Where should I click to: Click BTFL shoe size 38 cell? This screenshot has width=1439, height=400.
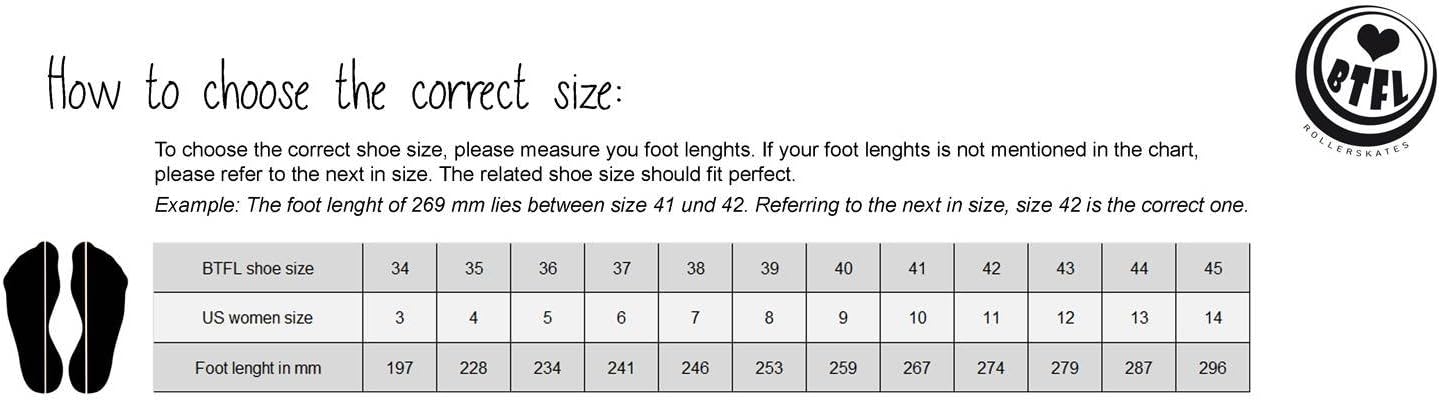point(695,268)
